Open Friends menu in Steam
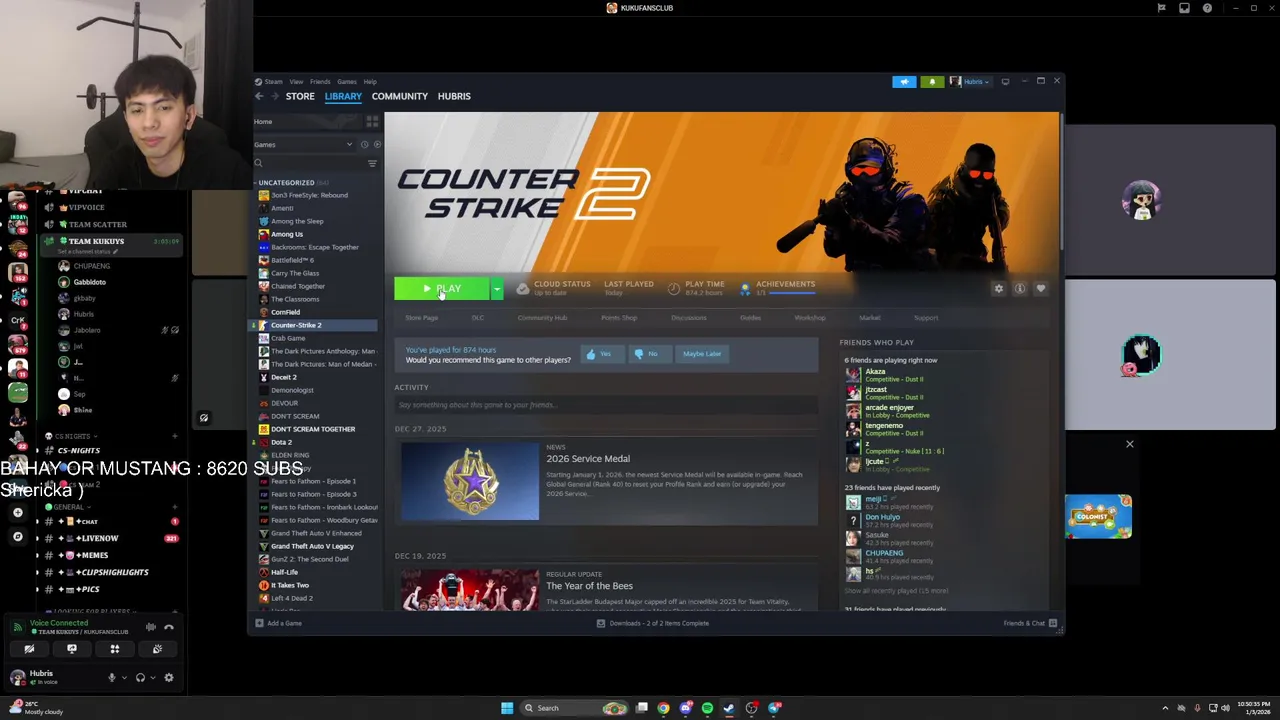This screenshot has height=720, width=1280. point(320,82)
